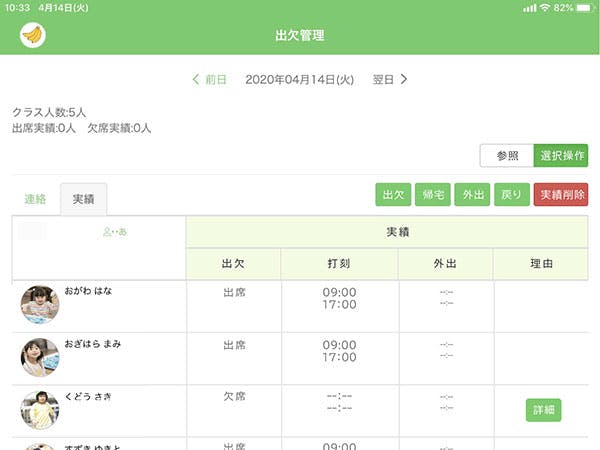The height and width of the screenshot is (450, 600).
Task: Select おがわ はな's photo
Action: pyautogui.click(x=40, y=305)
